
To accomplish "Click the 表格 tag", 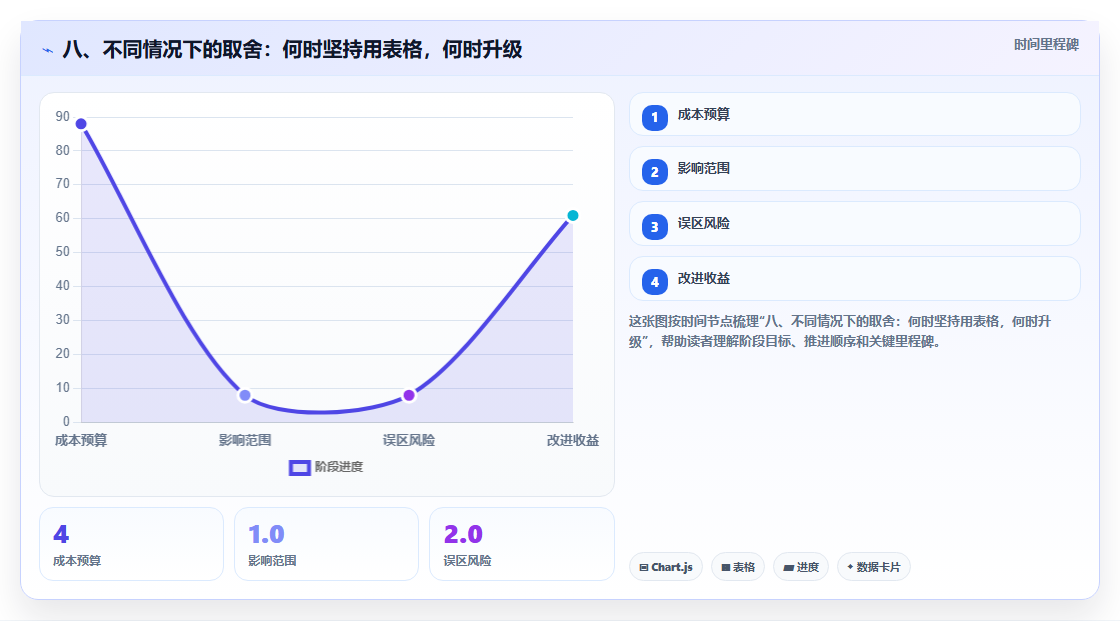I will (738, 567).
